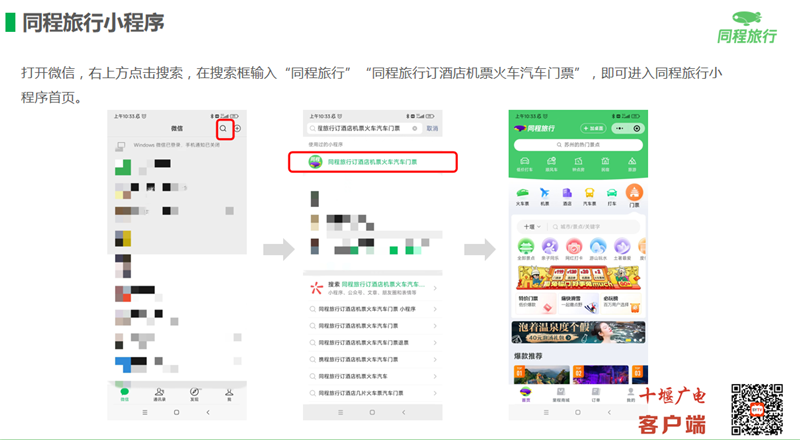
Task: Select the suggestion ending with 小程序
Action: [x=372, y=309]
